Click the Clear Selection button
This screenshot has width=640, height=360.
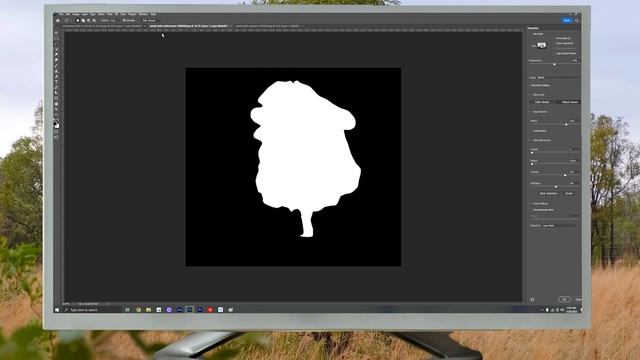click(x=549, y=193)
